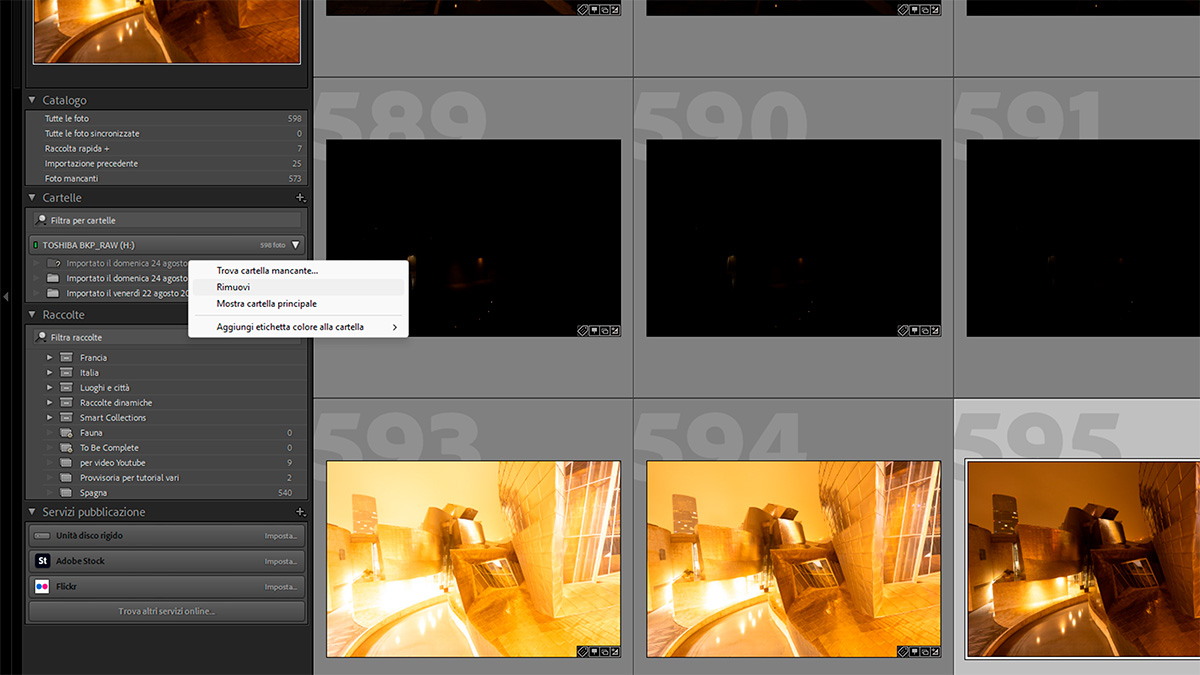This screenshot has height=675, width=1200.
Task: Select Raccolta rapida + in Catalogo
Action: coord(167,148)
